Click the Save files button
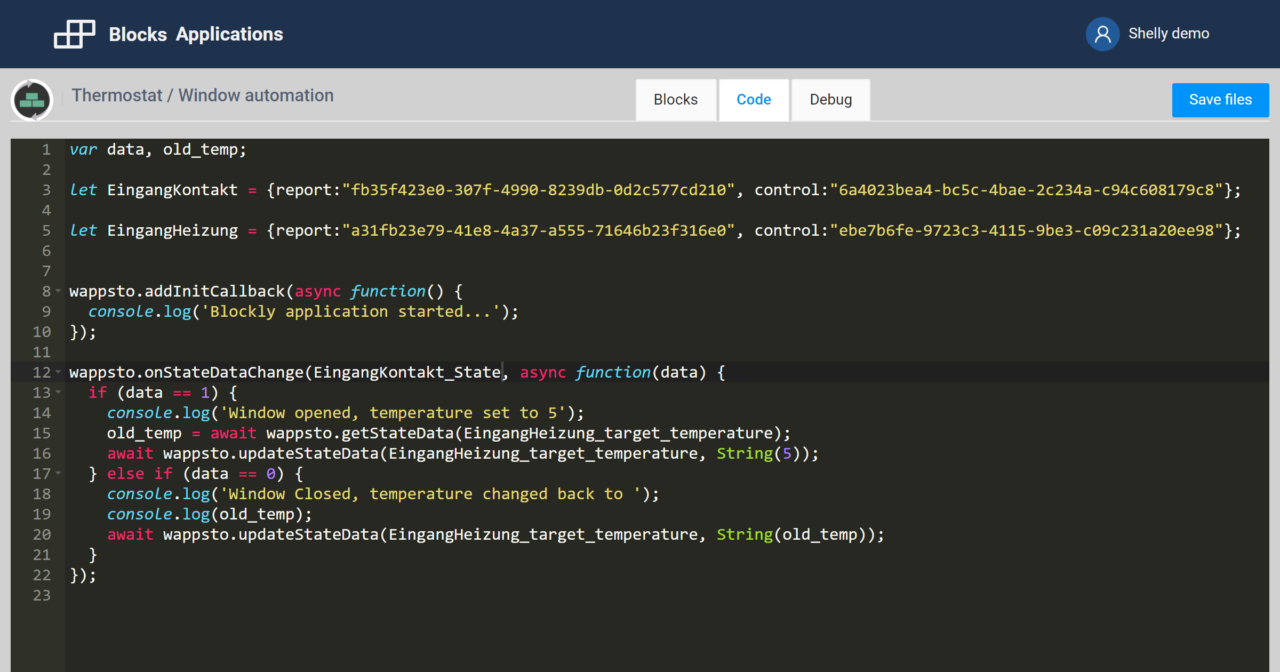Screen dimensions: 1280x672 coord(1220,99)
